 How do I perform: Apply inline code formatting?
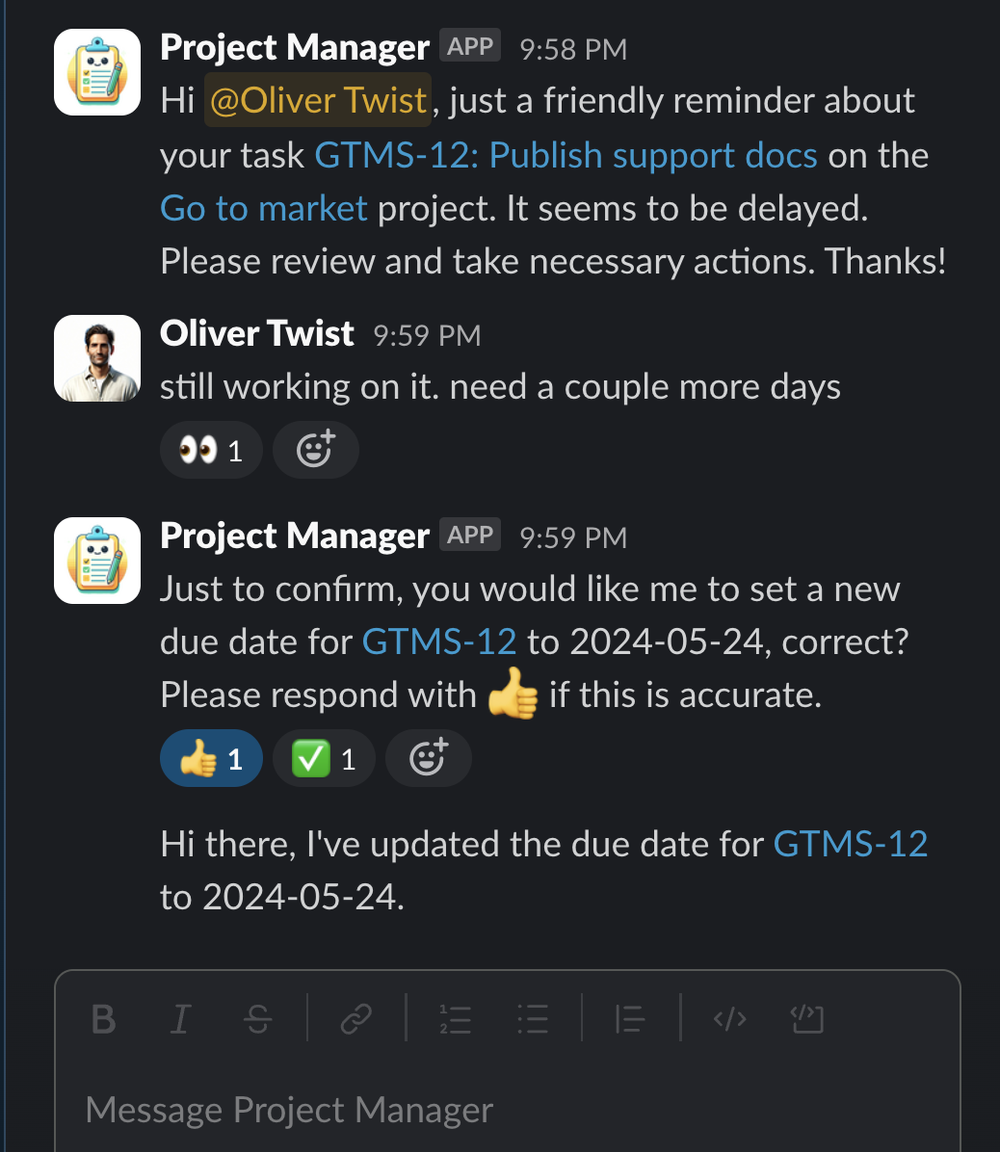pos(730,1019)
